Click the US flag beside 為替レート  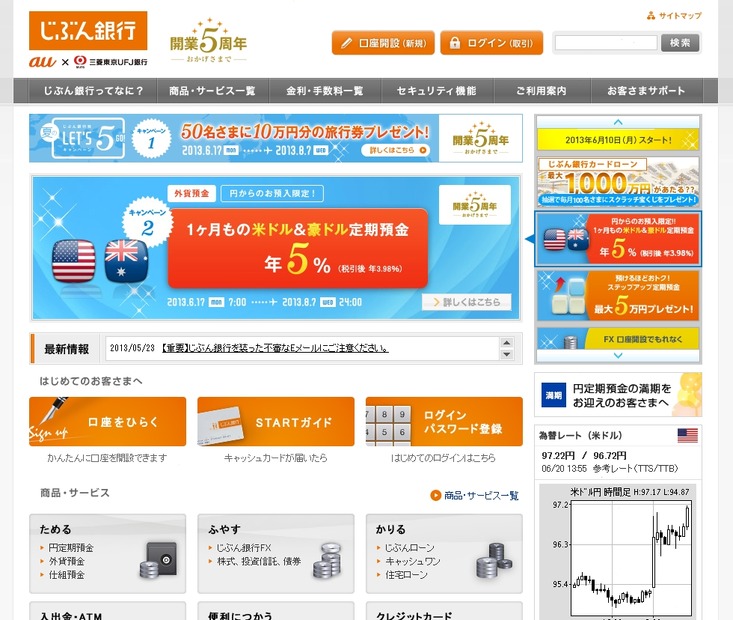687,435
